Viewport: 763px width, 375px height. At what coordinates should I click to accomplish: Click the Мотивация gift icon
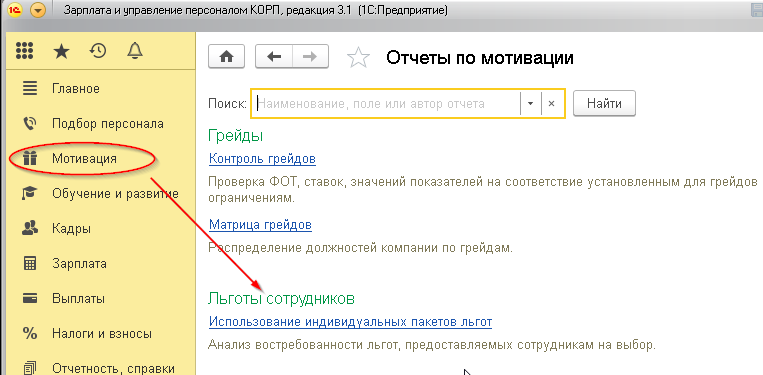point(30,159)
